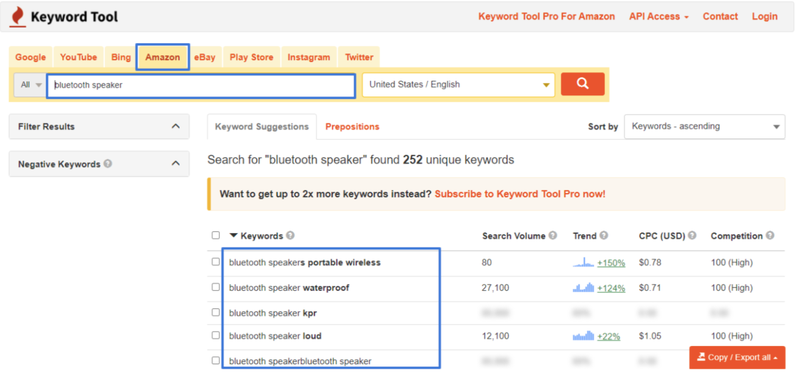Switch to the Bing tab
800x372 pixels.
click(x=121, y=57)
